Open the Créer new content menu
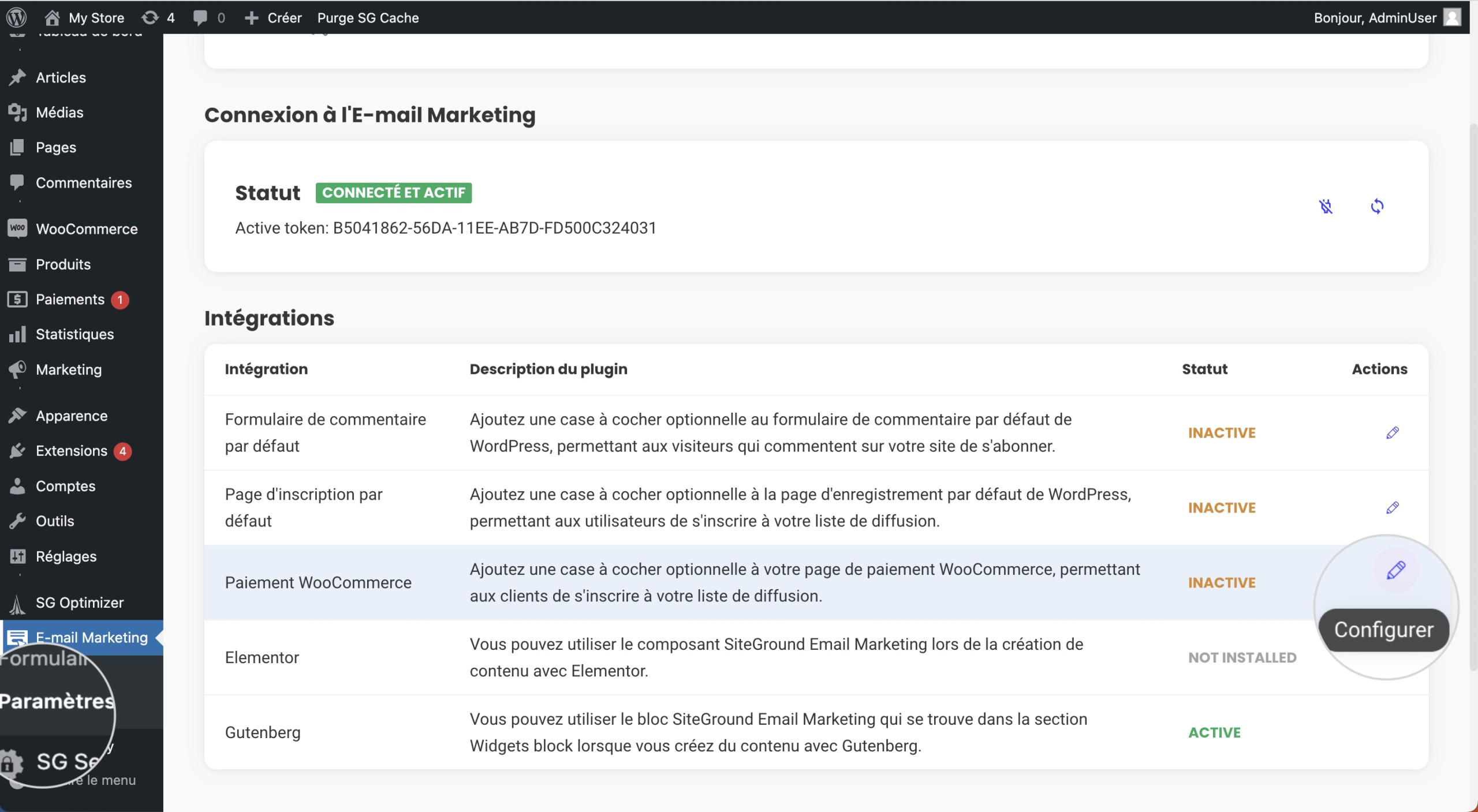 click(x=273, y=17)
